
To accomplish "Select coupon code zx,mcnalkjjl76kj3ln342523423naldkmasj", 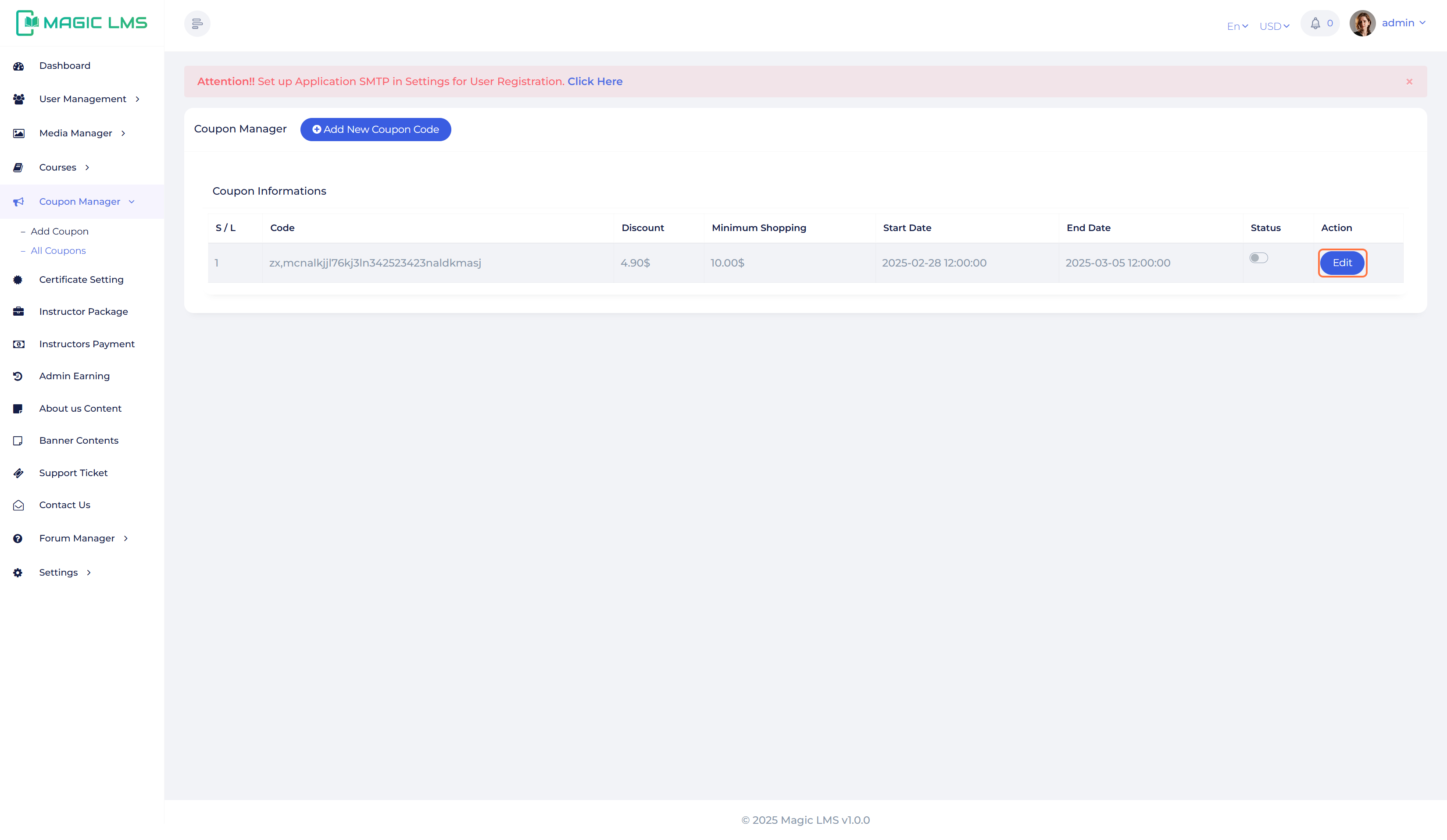I will click(x=375, y=263).
